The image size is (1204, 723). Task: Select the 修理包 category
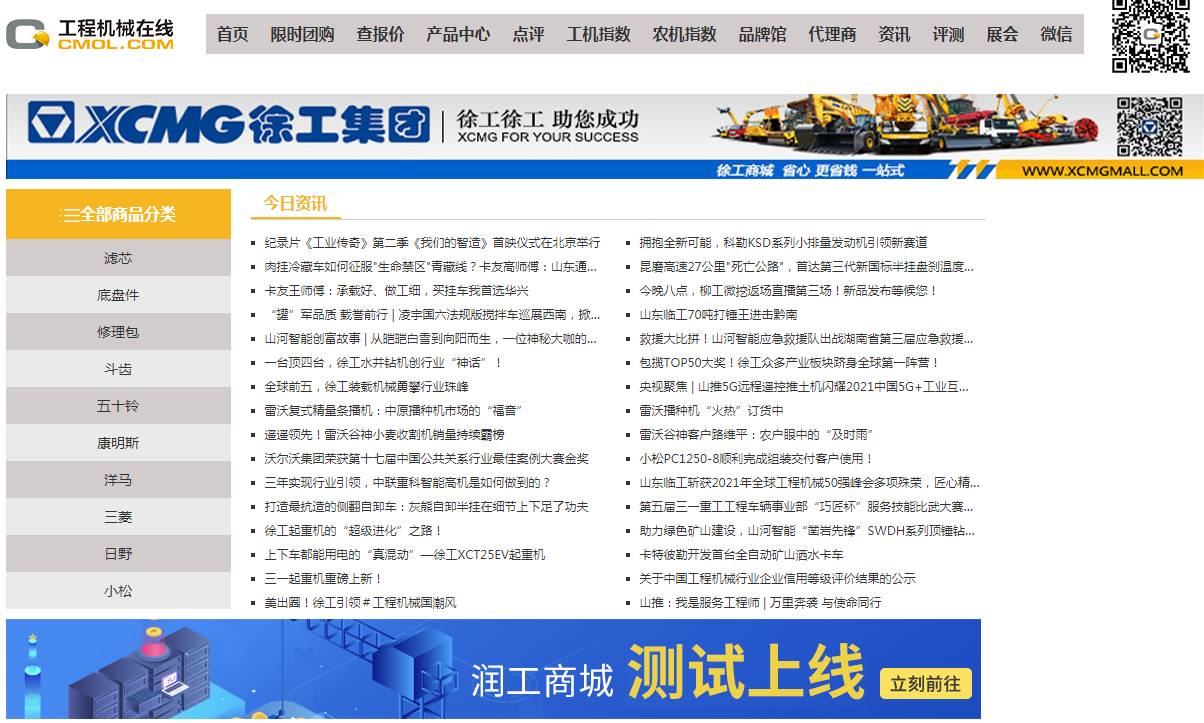pyautogui.click(x=118, y=332)
